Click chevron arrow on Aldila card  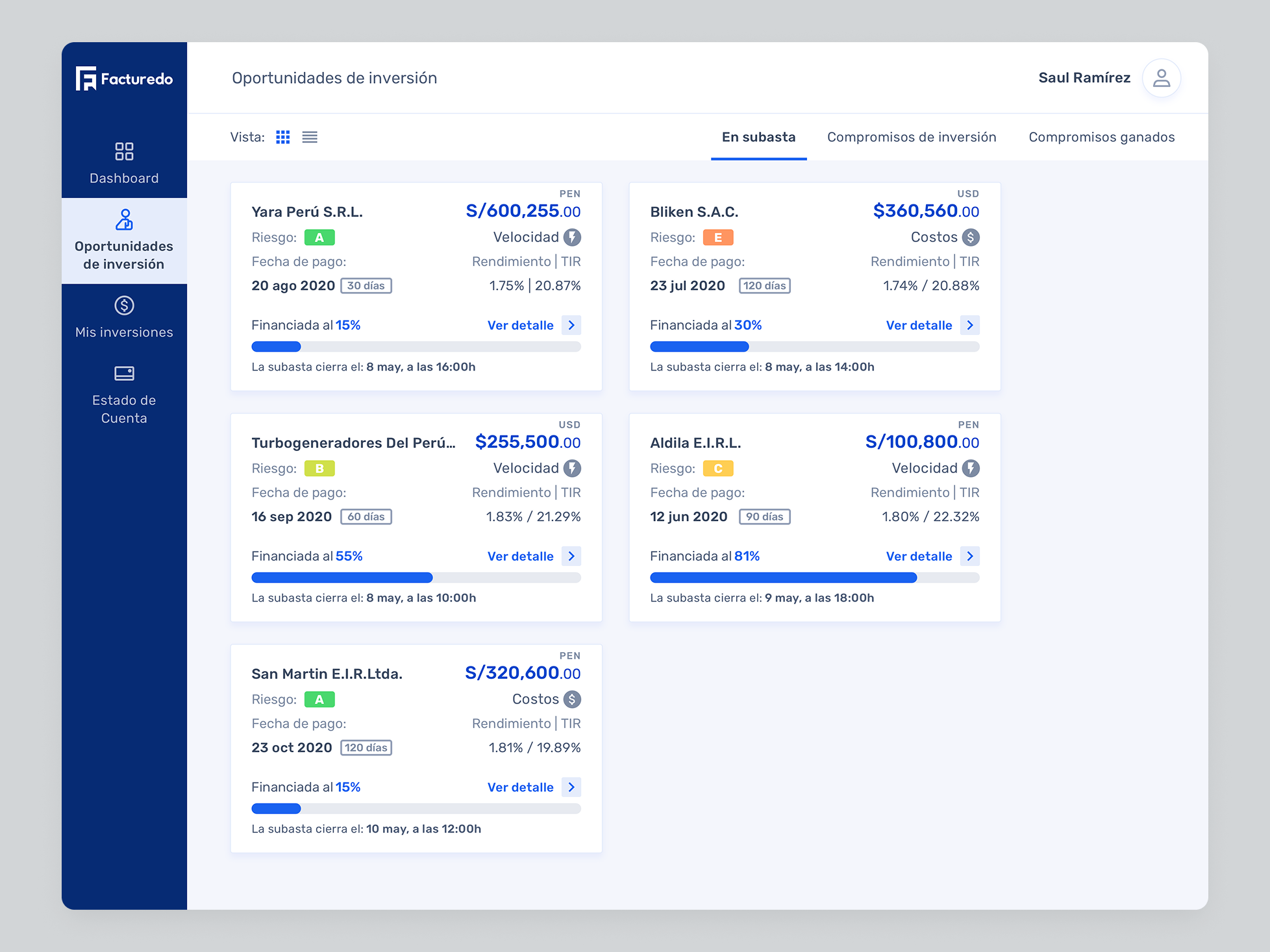click(x=970, y=556)
